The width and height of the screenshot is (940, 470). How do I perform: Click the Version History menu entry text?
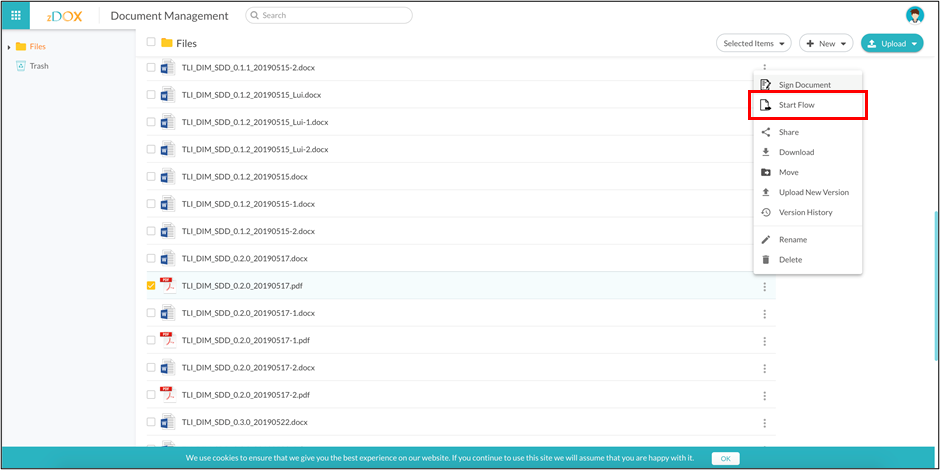pos(806,212)
